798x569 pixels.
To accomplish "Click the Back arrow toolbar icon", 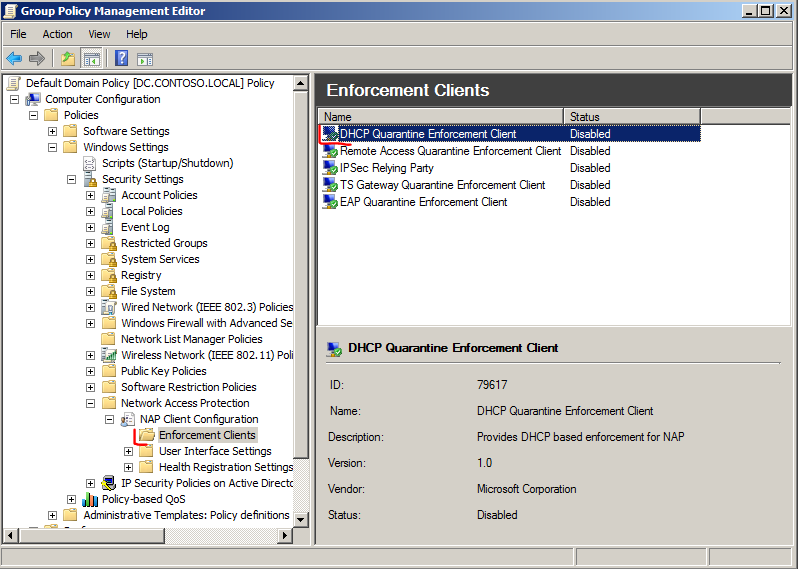I will 14,59.
